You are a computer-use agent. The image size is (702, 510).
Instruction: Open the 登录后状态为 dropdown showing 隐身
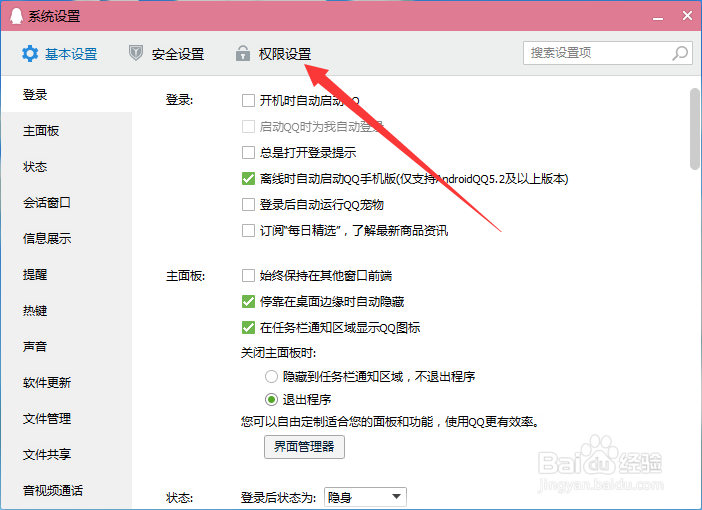point(365,497)
